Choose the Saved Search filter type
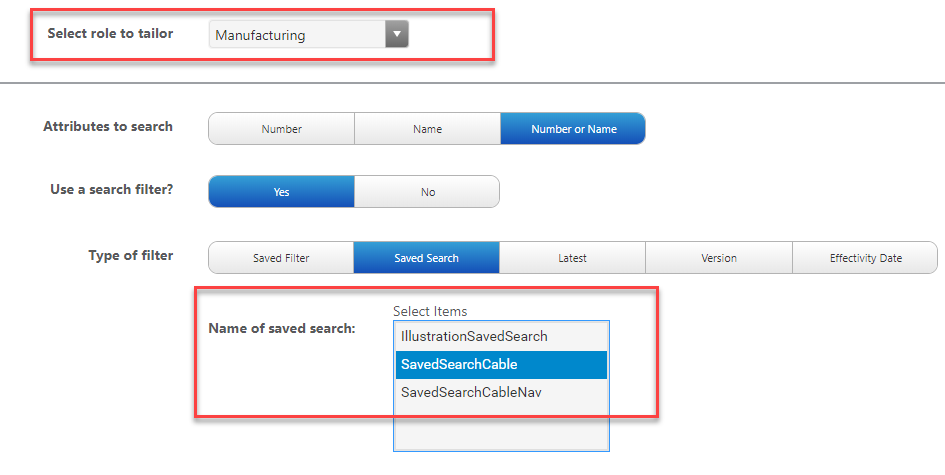Viewport: 945px width, 475px height. [x=426, y=258]
